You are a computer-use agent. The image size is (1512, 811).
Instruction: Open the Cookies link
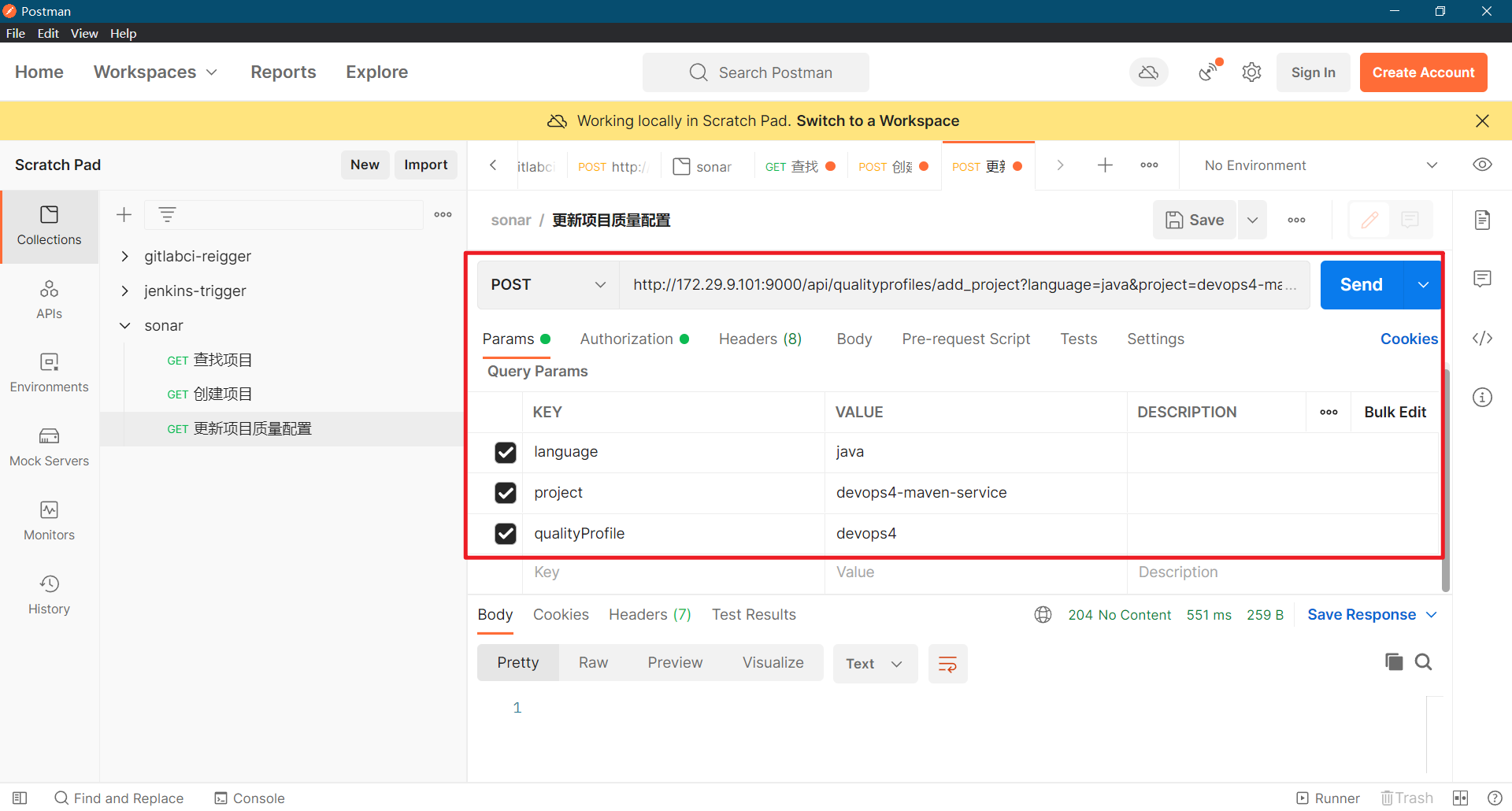click(x=1409, y=339)
